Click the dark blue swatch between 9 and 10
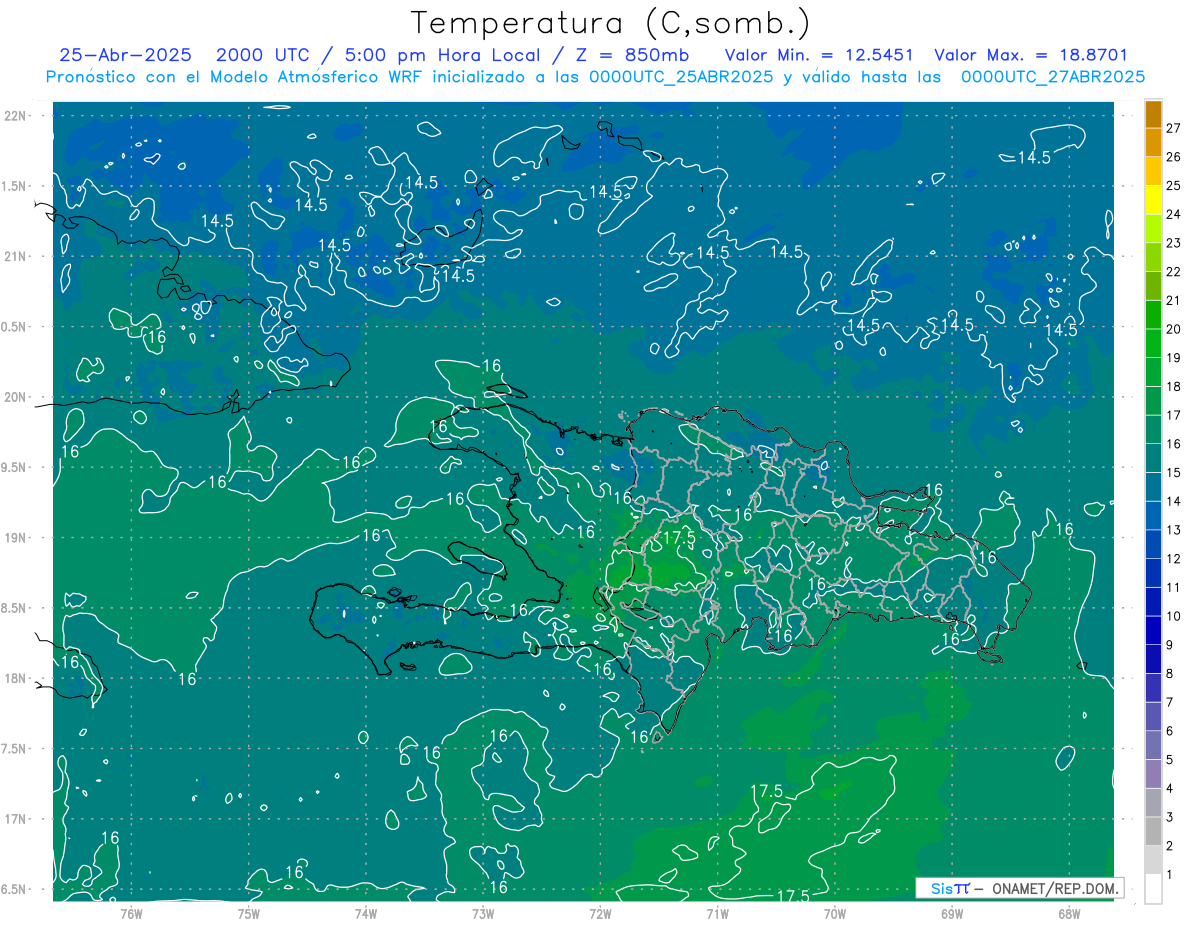Viewport: 1200px width, 927px height. click(x=1153, y=630)
